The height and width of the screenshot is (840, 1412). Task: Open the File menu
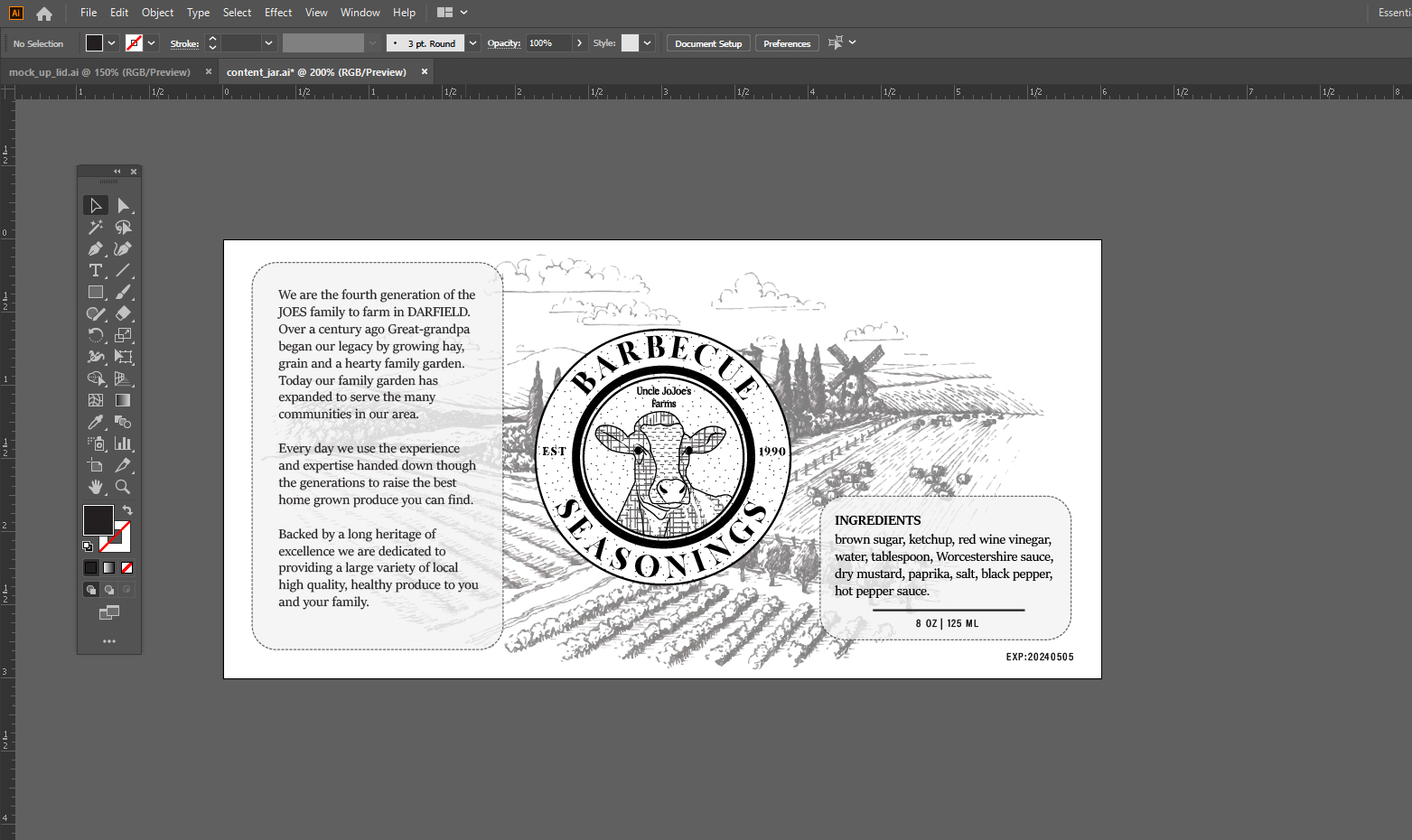click(89, 13)
